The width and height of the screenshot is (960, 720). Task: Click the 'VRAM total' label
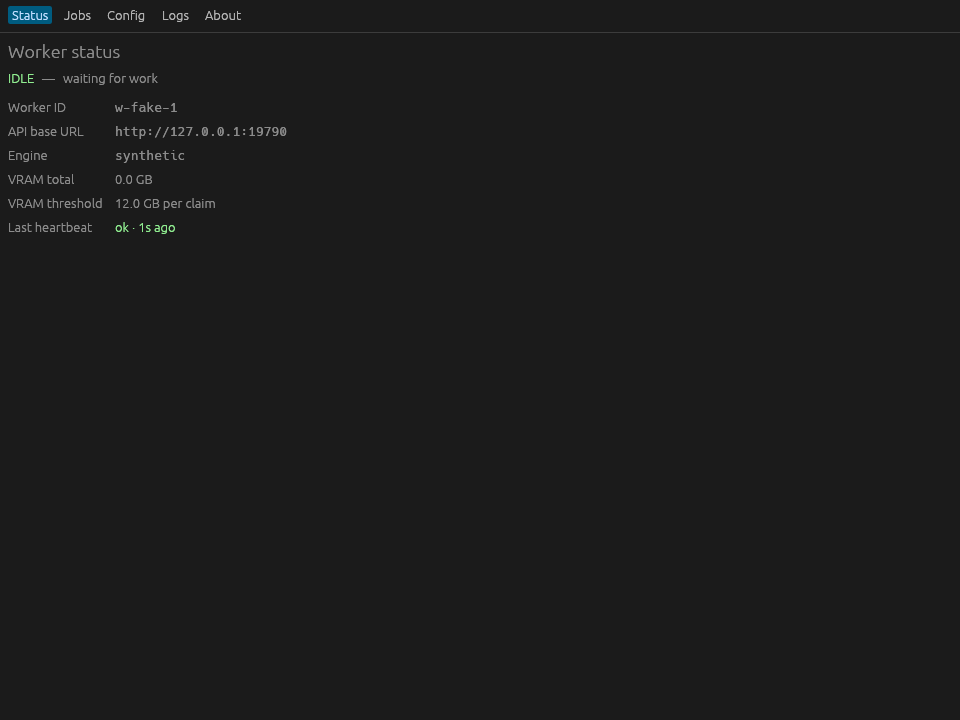click(41, 179)
